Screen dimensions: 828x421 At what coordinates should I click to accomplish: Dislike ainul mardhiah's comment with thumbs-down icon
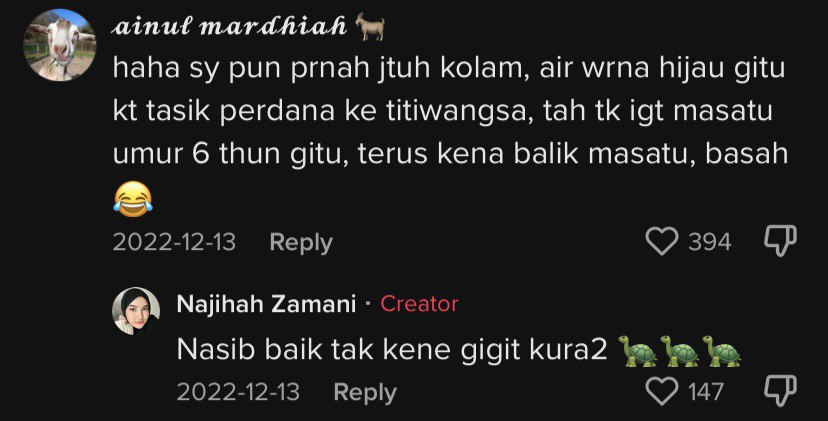click(x=780, y=242)
